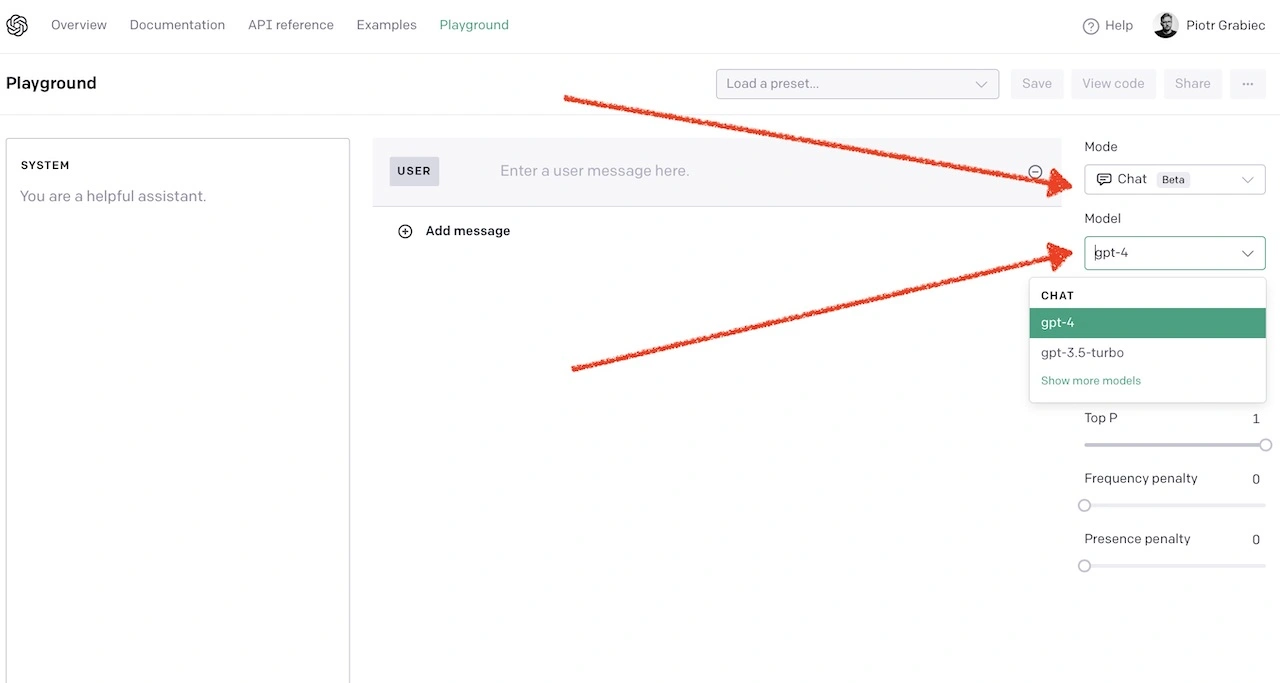Click the OpenAI logo icon

click(x=17, y=25)
